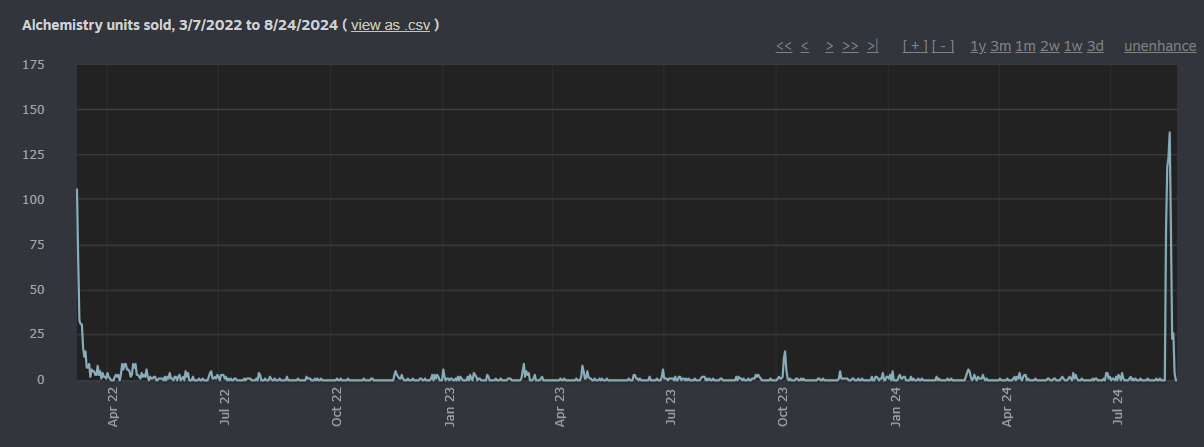Click the 175 y-axis value
The width and height of the screenshot is (1204, 447).
pos(33,65)
